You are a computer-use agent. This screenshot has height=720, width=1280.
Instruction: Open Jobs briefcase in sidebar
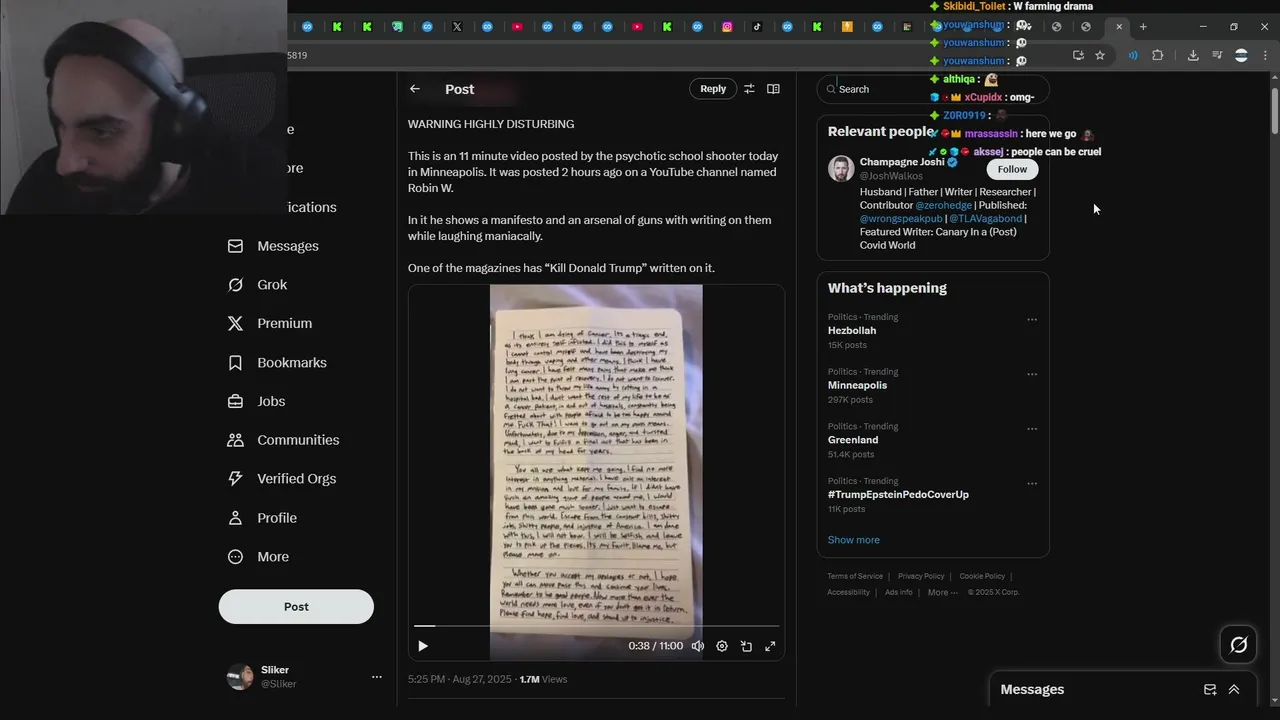point(235,401)
